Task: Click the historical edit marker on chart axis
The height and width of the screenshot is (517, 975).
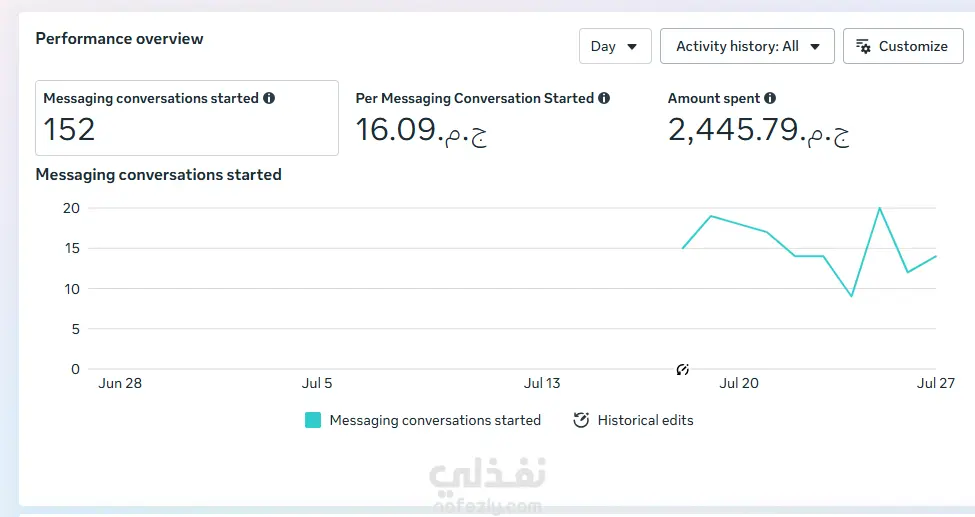Action: click(x=682, y=370)
